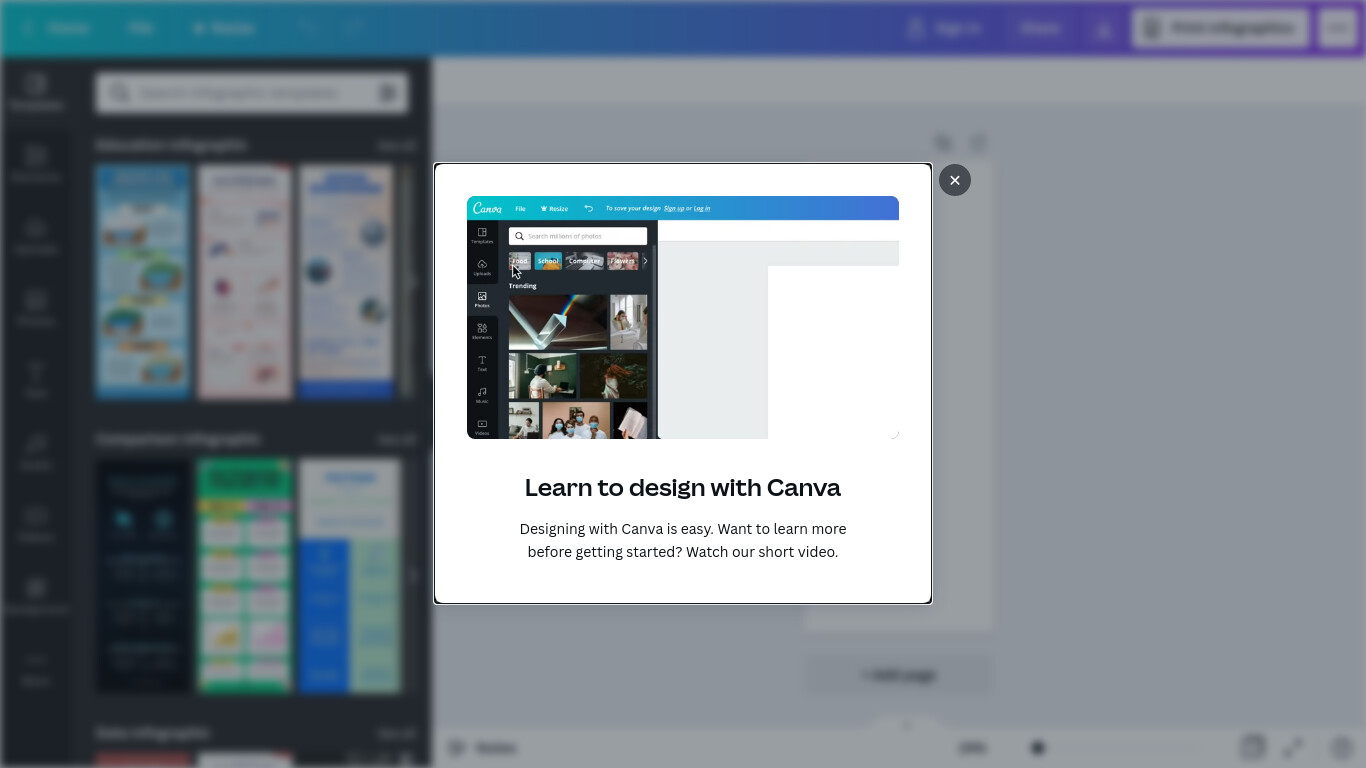This screenshot has height=768, width=1366.
Task: Open the Uploads panel in the sidebar
Action: 36,235
